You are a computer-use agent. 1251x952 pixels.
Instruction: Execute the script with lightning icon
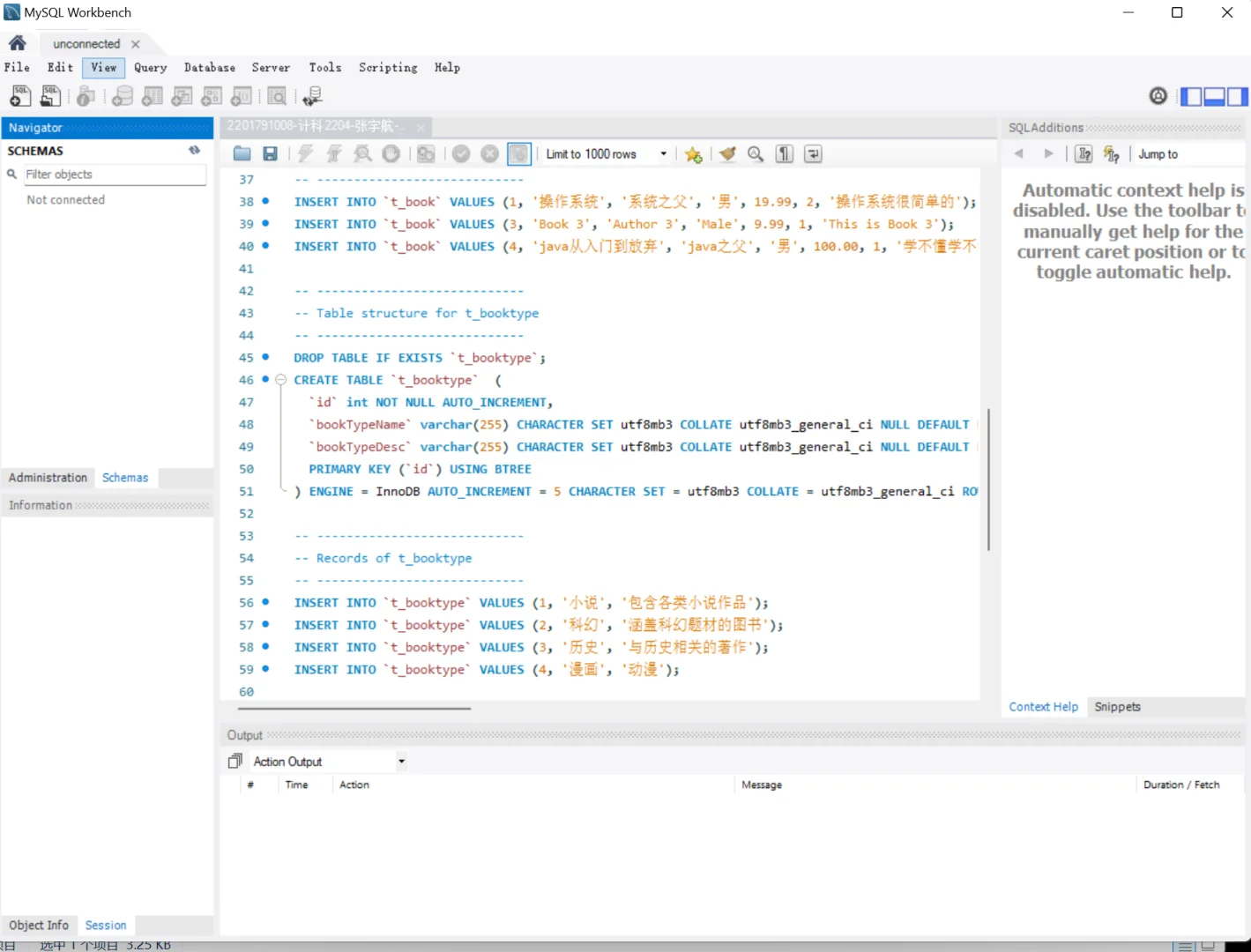coord(305,154)
